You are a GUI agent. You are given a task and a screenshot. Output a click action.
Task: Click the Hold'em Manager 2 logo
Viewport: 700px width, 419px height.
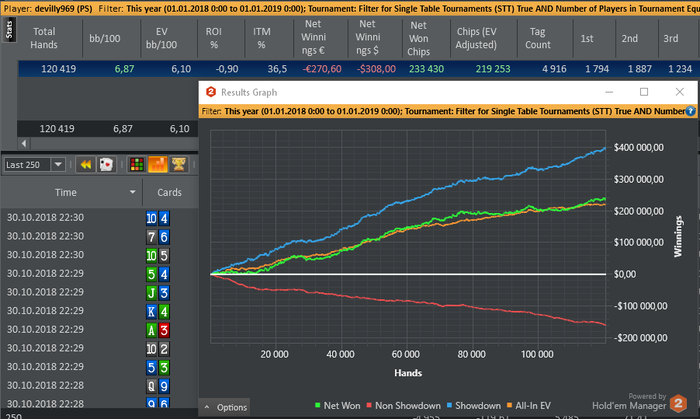[679, 403]
